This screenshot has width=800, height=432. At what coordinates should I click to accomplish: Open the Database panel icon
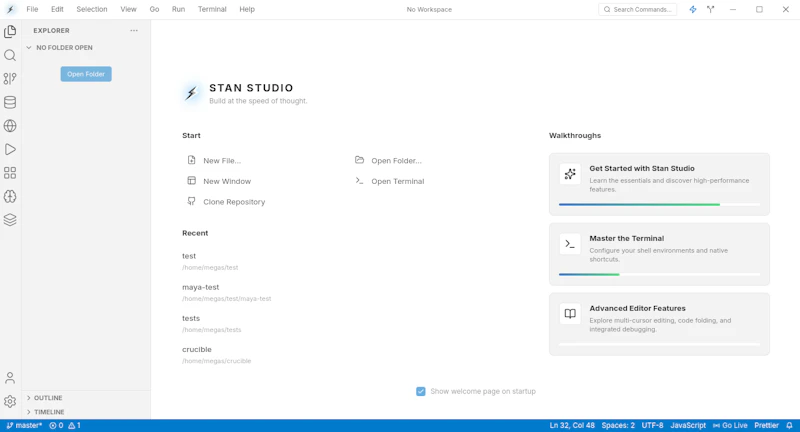pos(10,102)
